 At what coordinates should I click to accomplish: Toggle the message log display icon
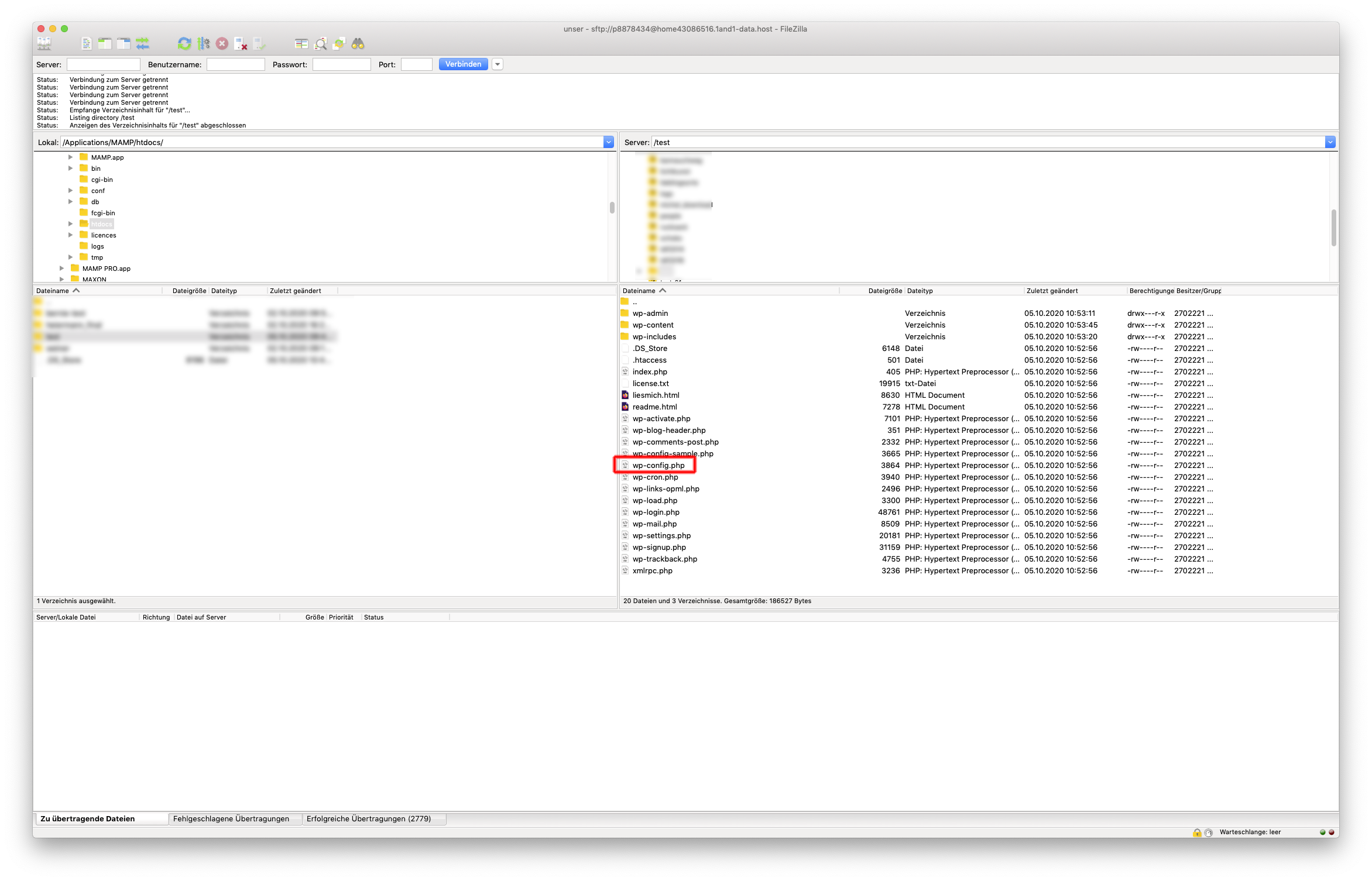86,43
